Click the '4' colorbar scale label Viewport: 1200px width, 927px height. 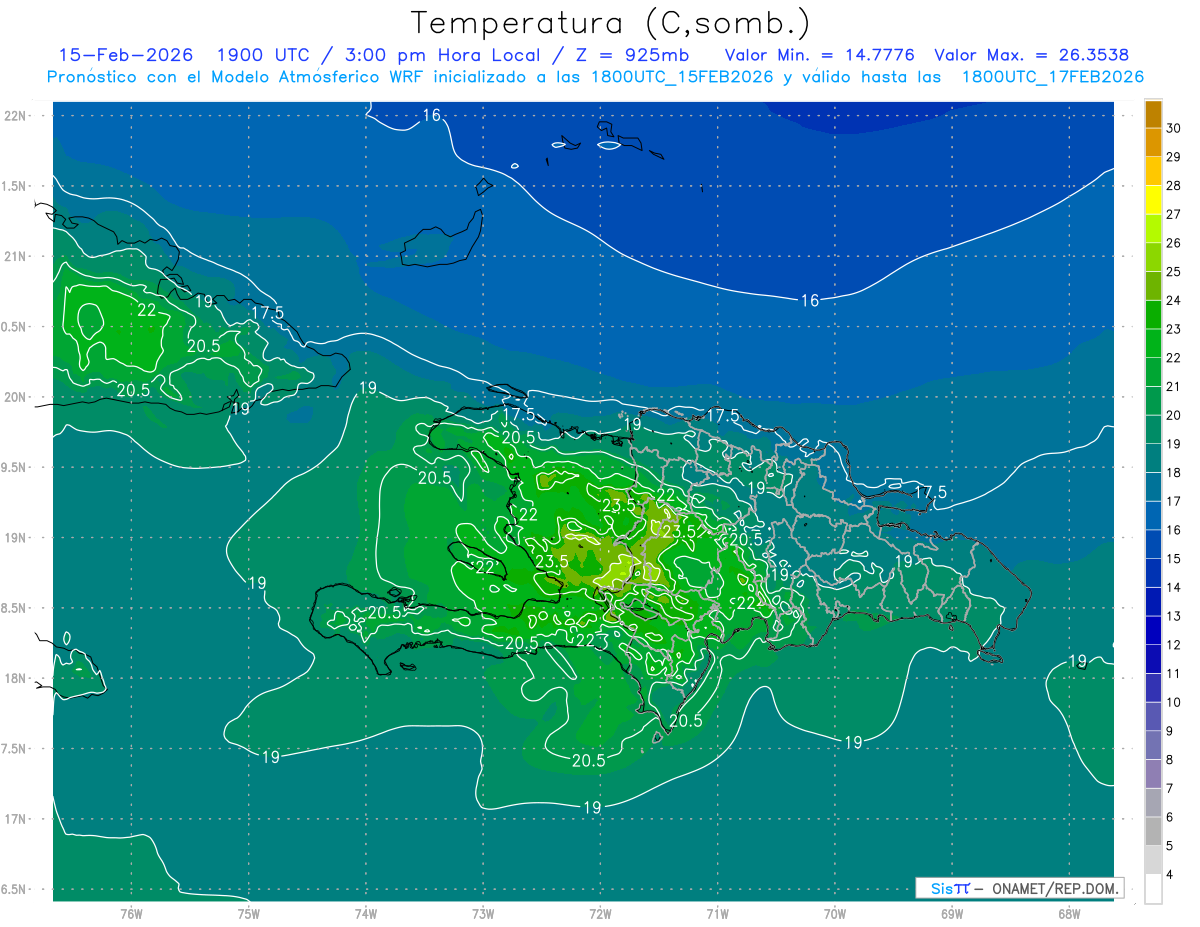[x=1171, y=875]
